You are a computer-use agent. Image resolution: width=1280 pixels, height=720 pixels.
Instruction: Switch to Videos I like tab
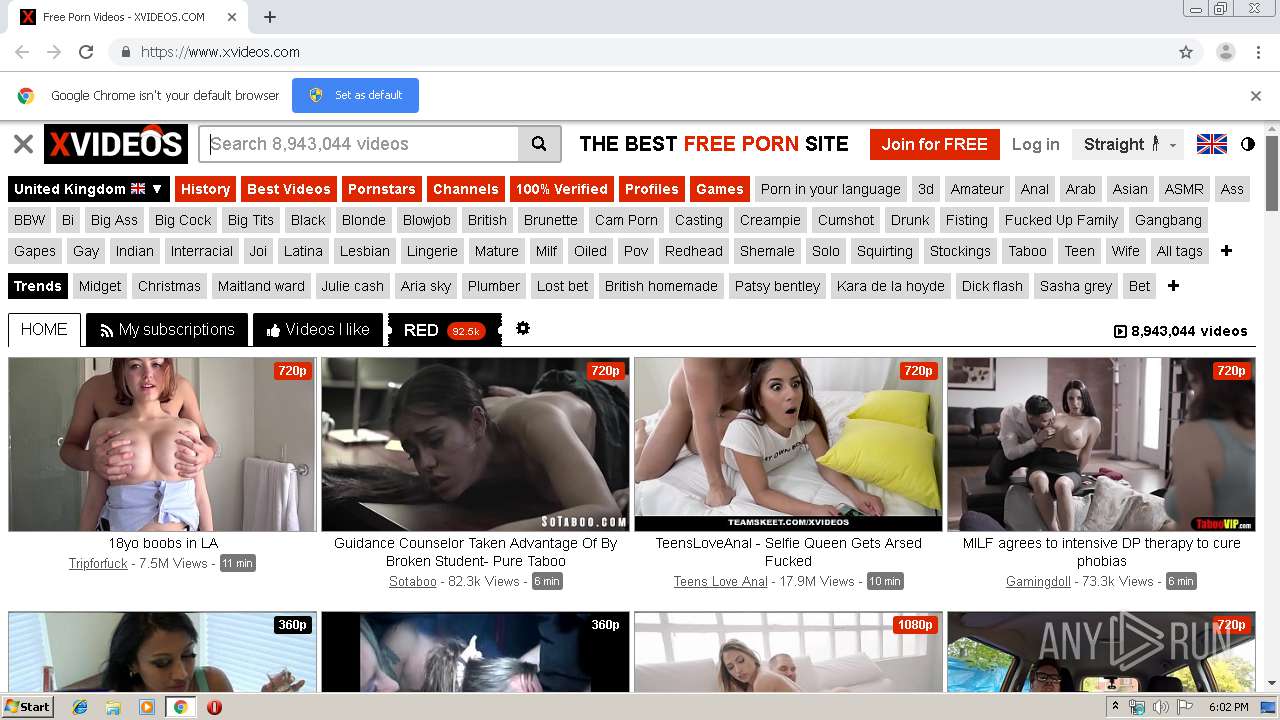click(318, 329)
